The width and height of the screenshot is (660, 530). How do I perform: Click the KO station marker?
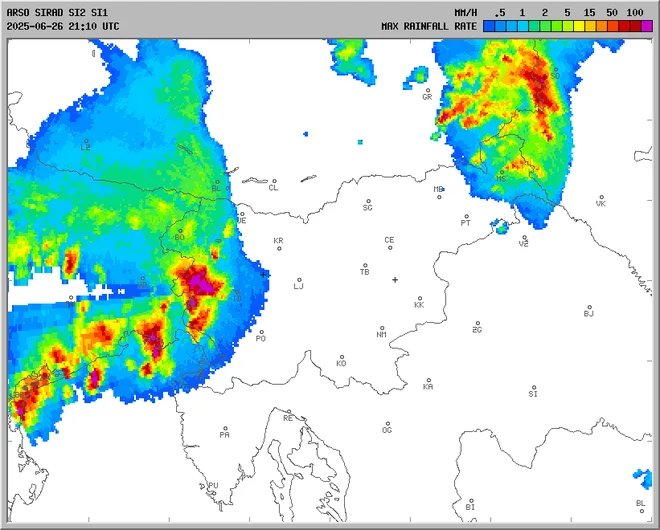coord(341,357)
